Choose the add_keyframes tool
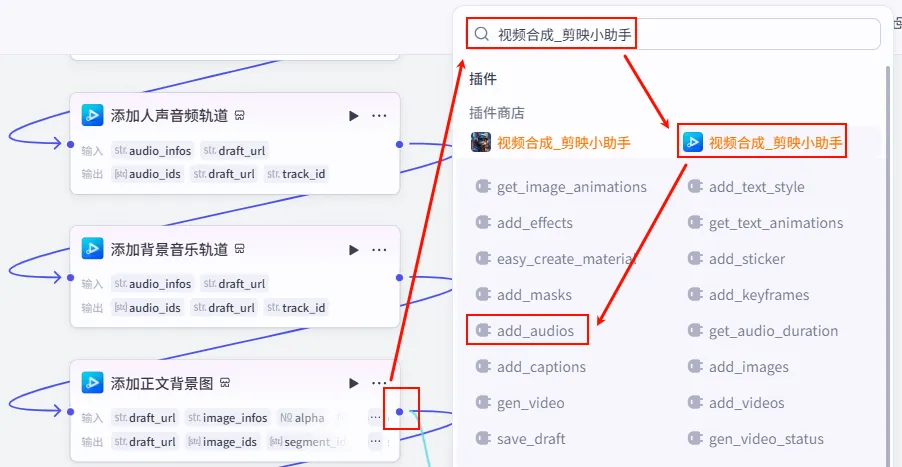 click(x=748, y=295)
